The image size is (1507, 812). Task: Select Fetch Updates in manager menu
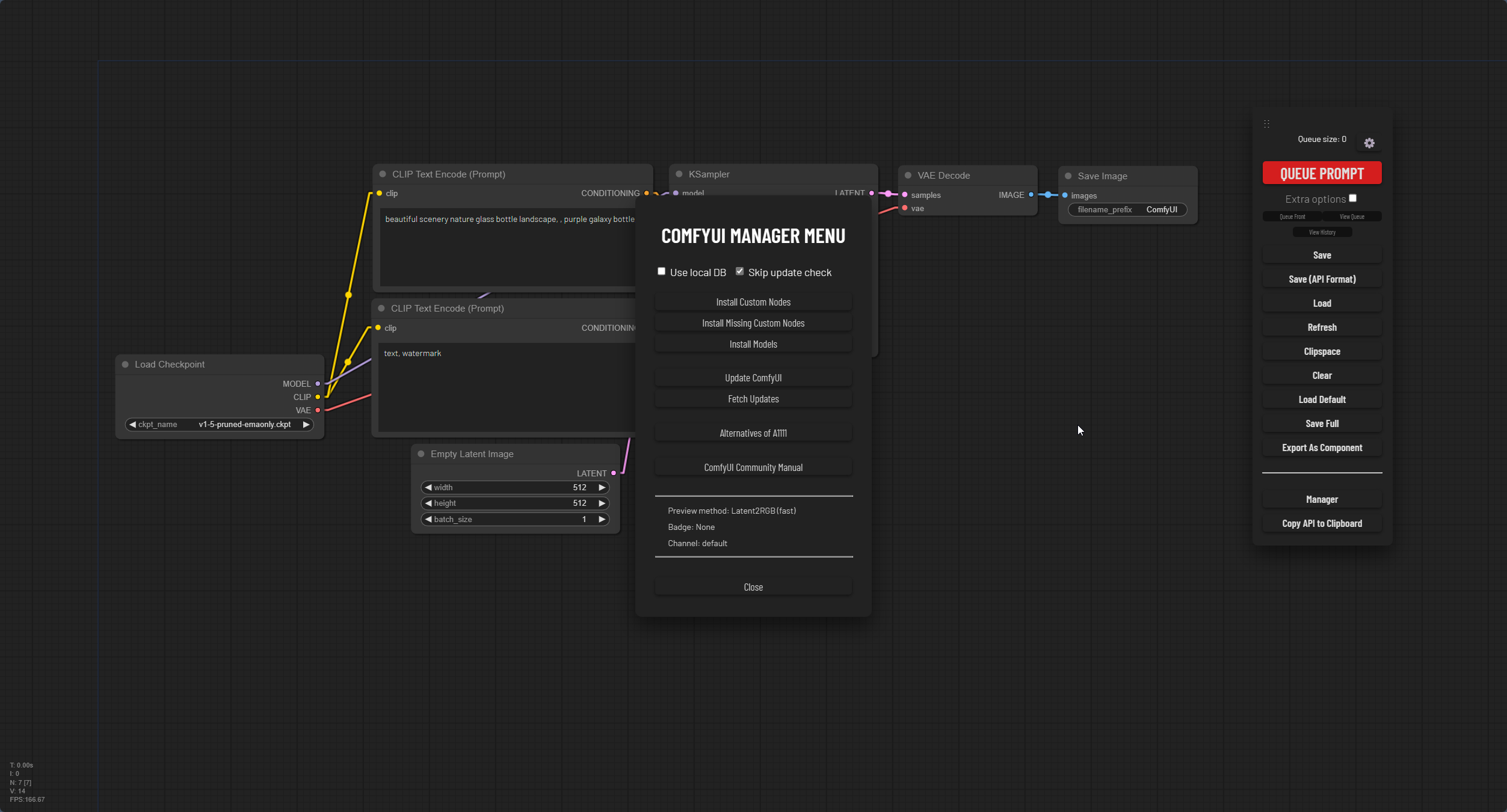(x=753, y=399)
